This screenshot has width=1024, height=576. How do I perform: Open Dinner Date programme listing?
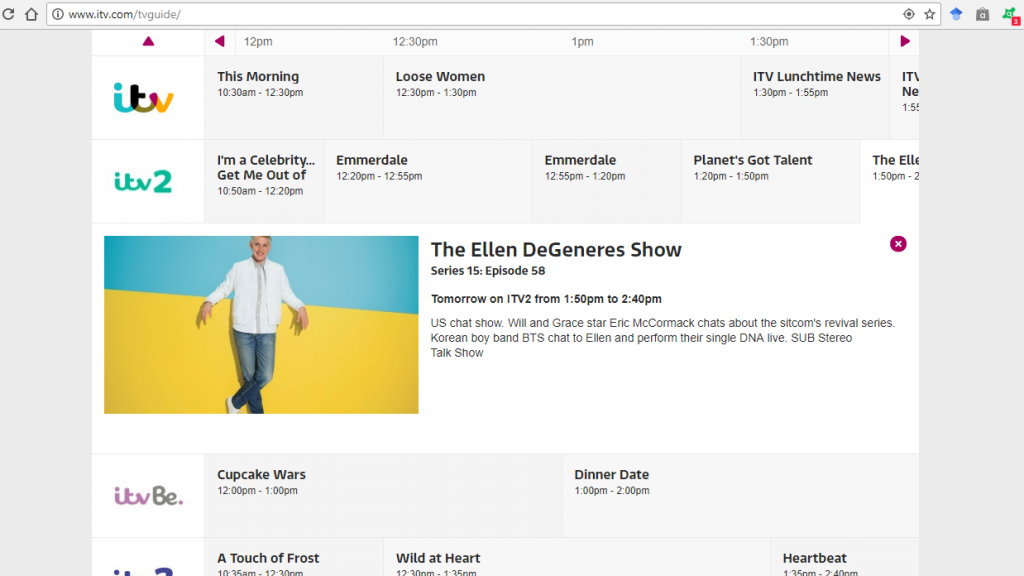pos(741,496)
